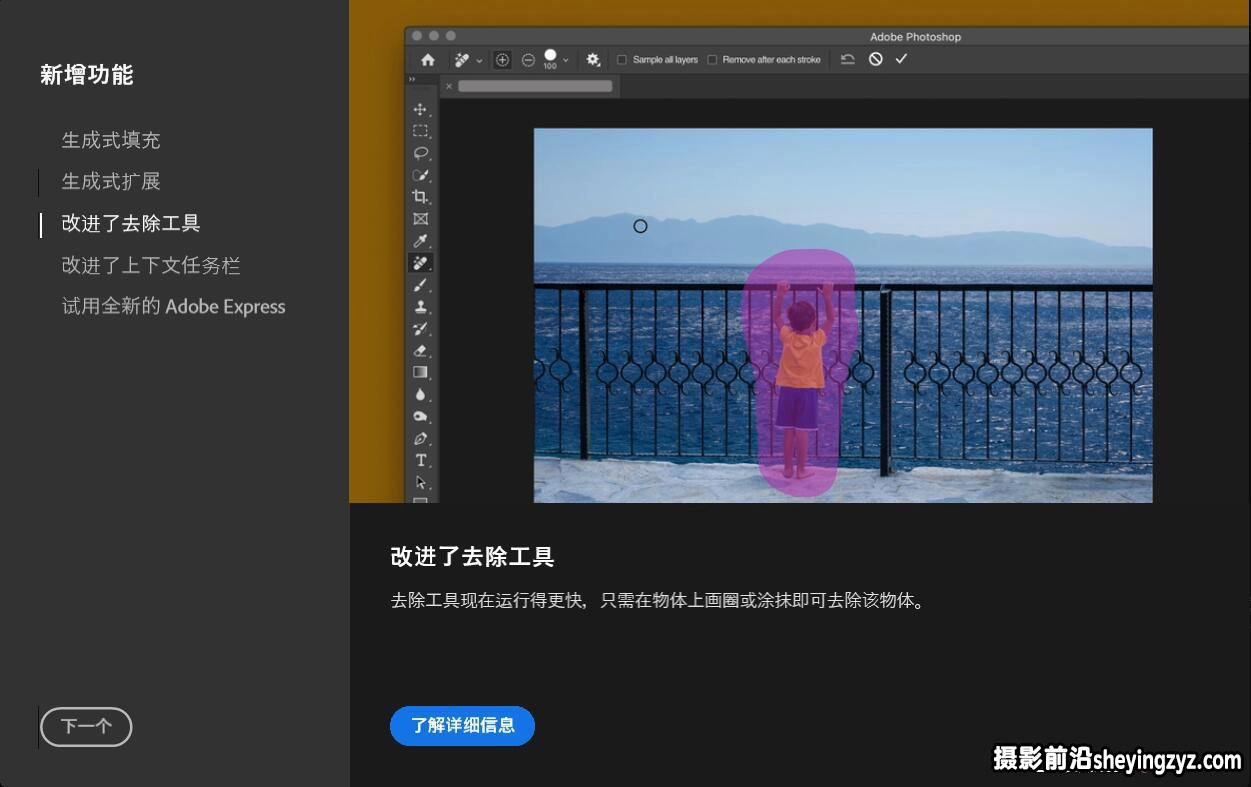The image size is (1251, 787).
Task: Click the Home icon in Photoshop options bar
Action: tap(428, 60)
